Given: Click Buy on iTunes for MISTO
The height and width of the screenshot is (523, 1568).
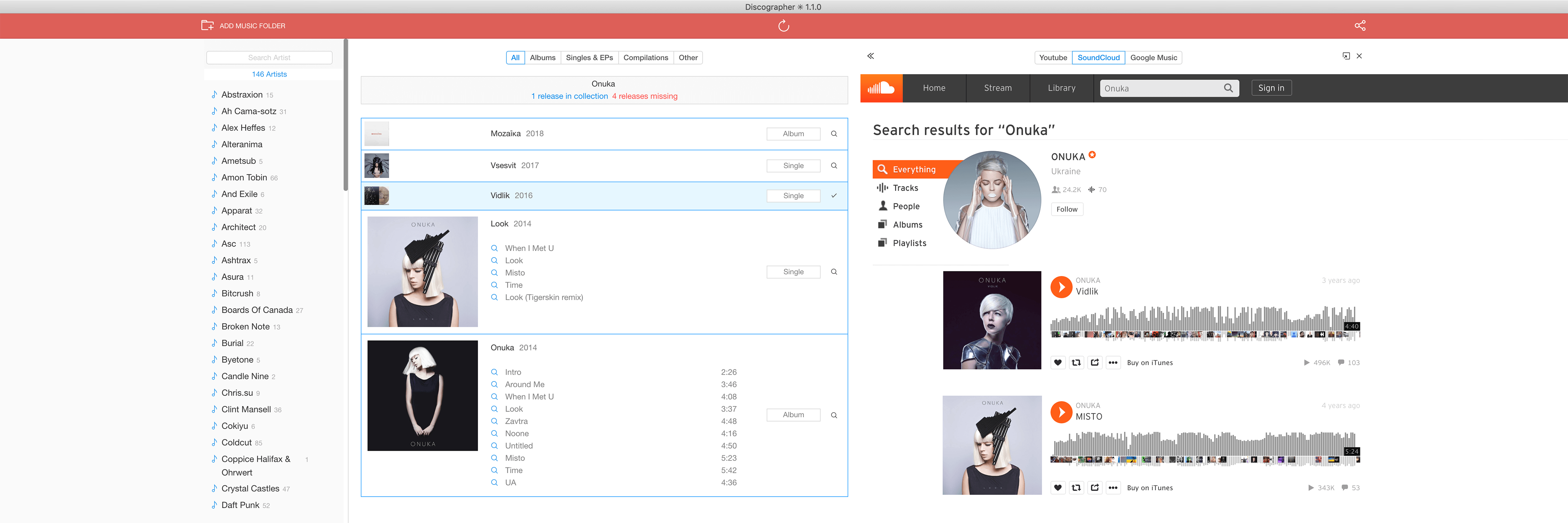Looking at the screenshot, I should [1149, 488].
